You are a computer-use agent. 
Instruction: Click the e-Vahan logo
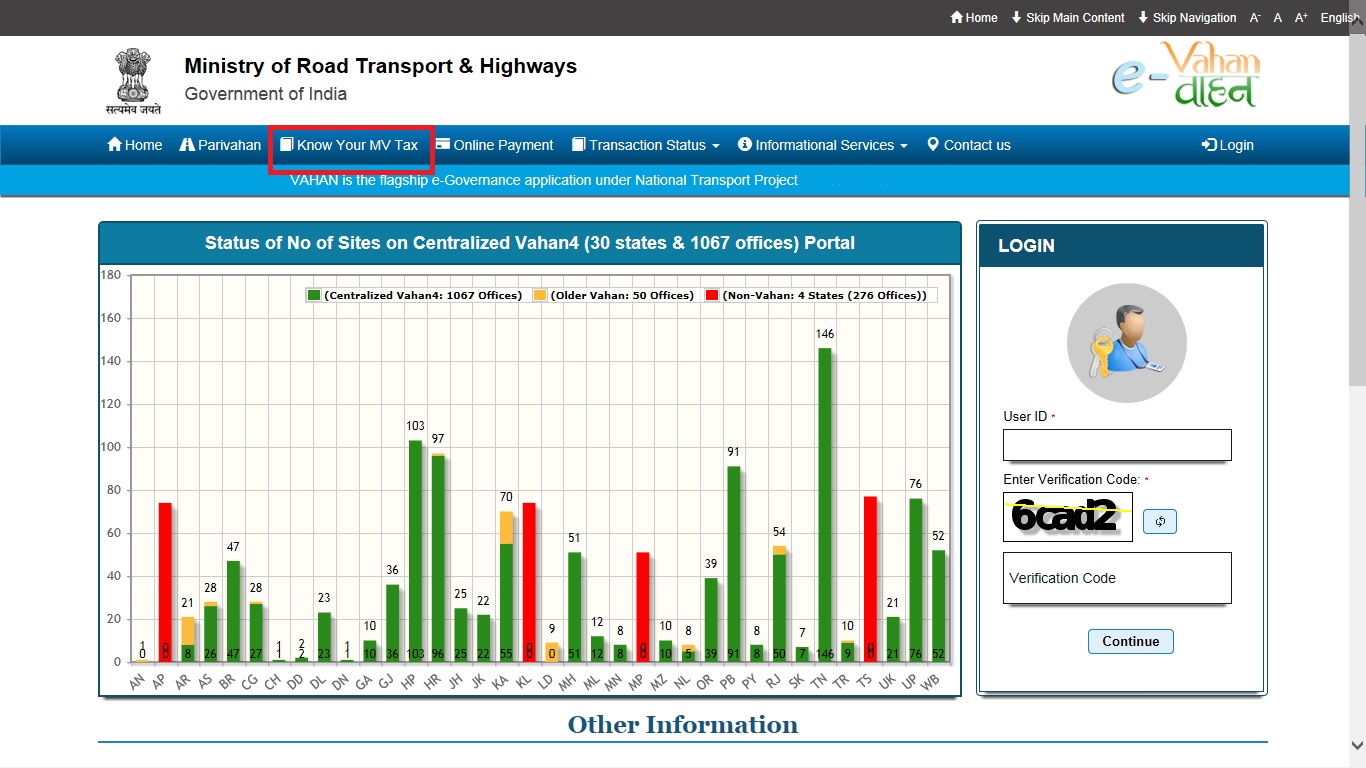pyautogui.click(x=1186, y=75)
